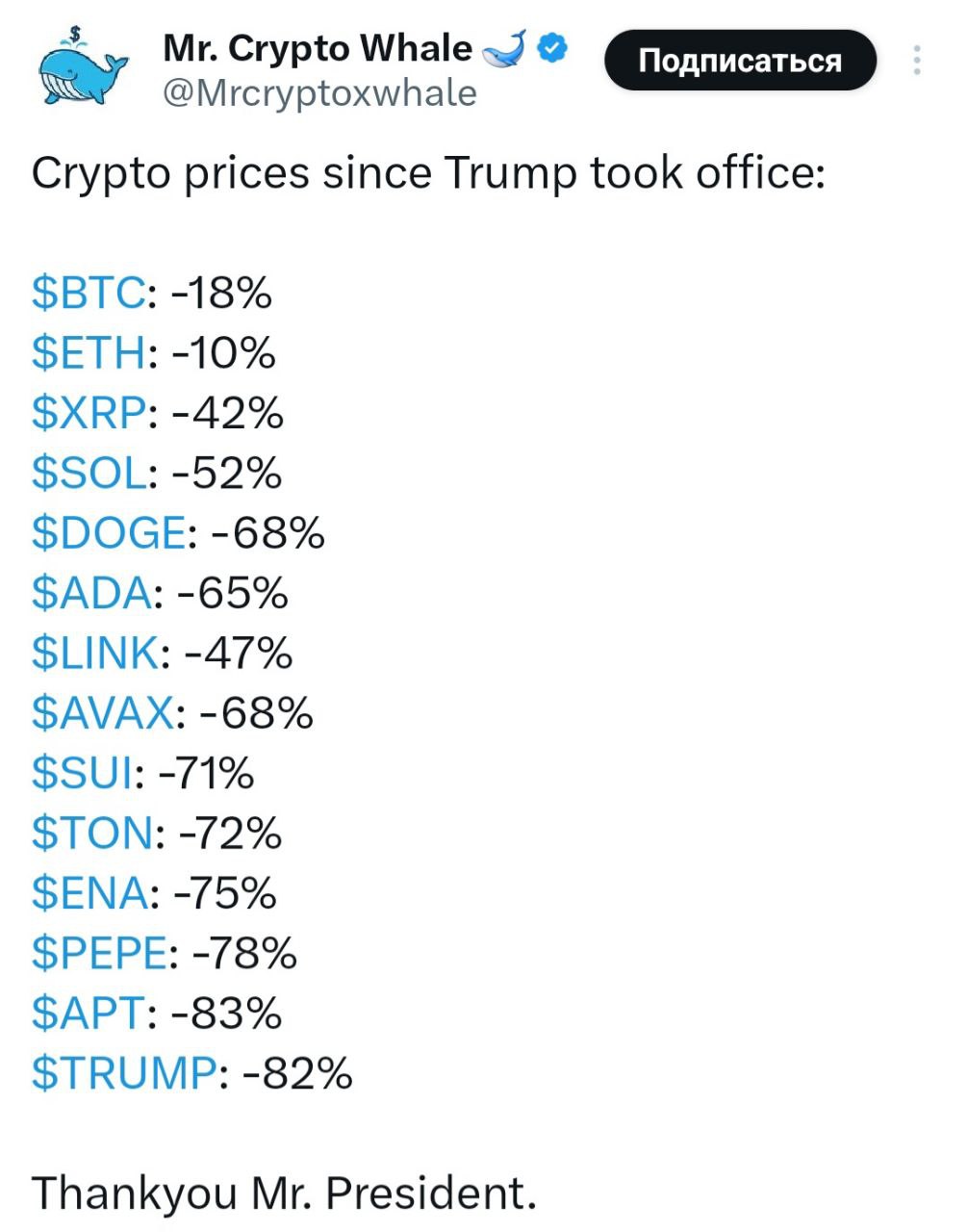The width and height of the screenshot is (967, 1232).
Task: Open the $PEPE cashtag
Action: [100, 953]
